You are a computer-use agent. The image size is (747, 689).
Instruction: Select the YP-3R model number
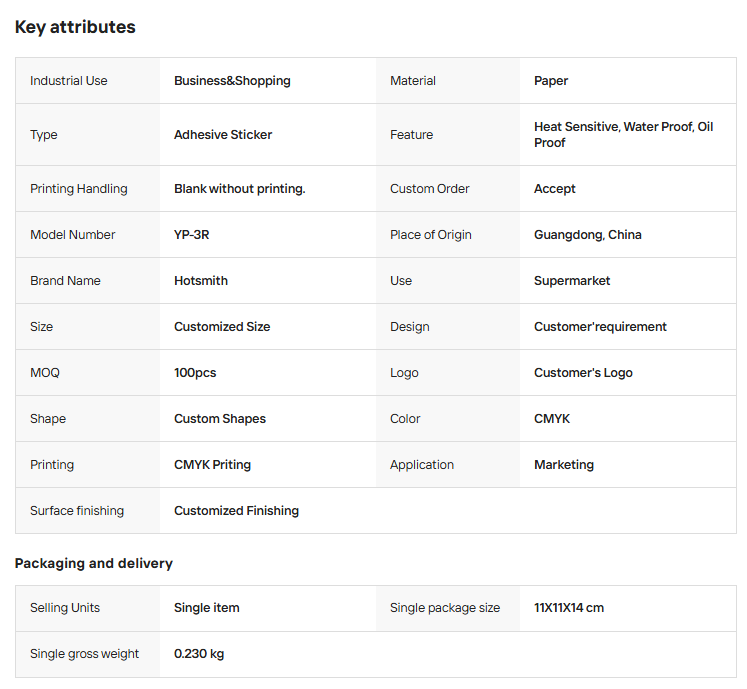pos(192,235)
